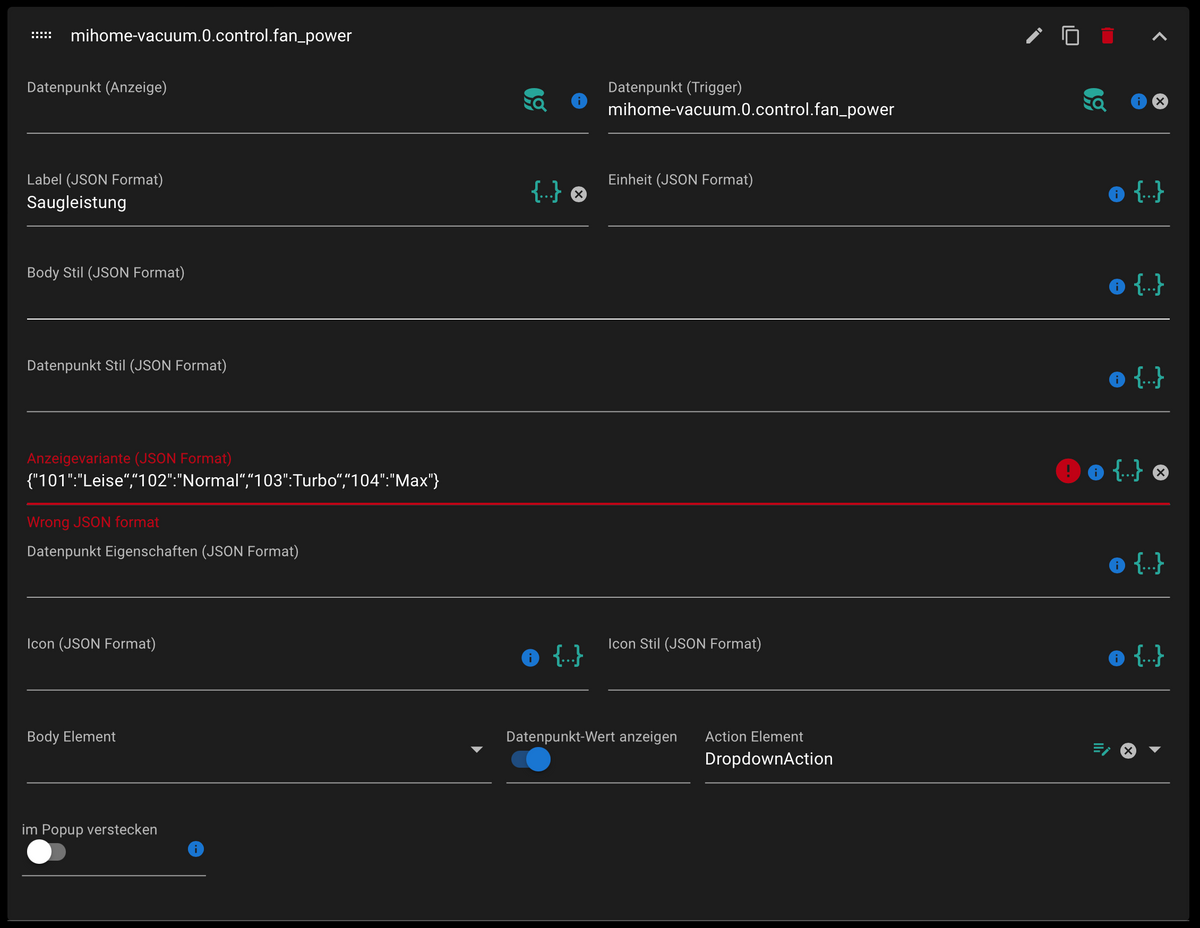Open object browser for Datenpunkt (Trigger)
1200x928 pixels.
tap(1094, 100)
